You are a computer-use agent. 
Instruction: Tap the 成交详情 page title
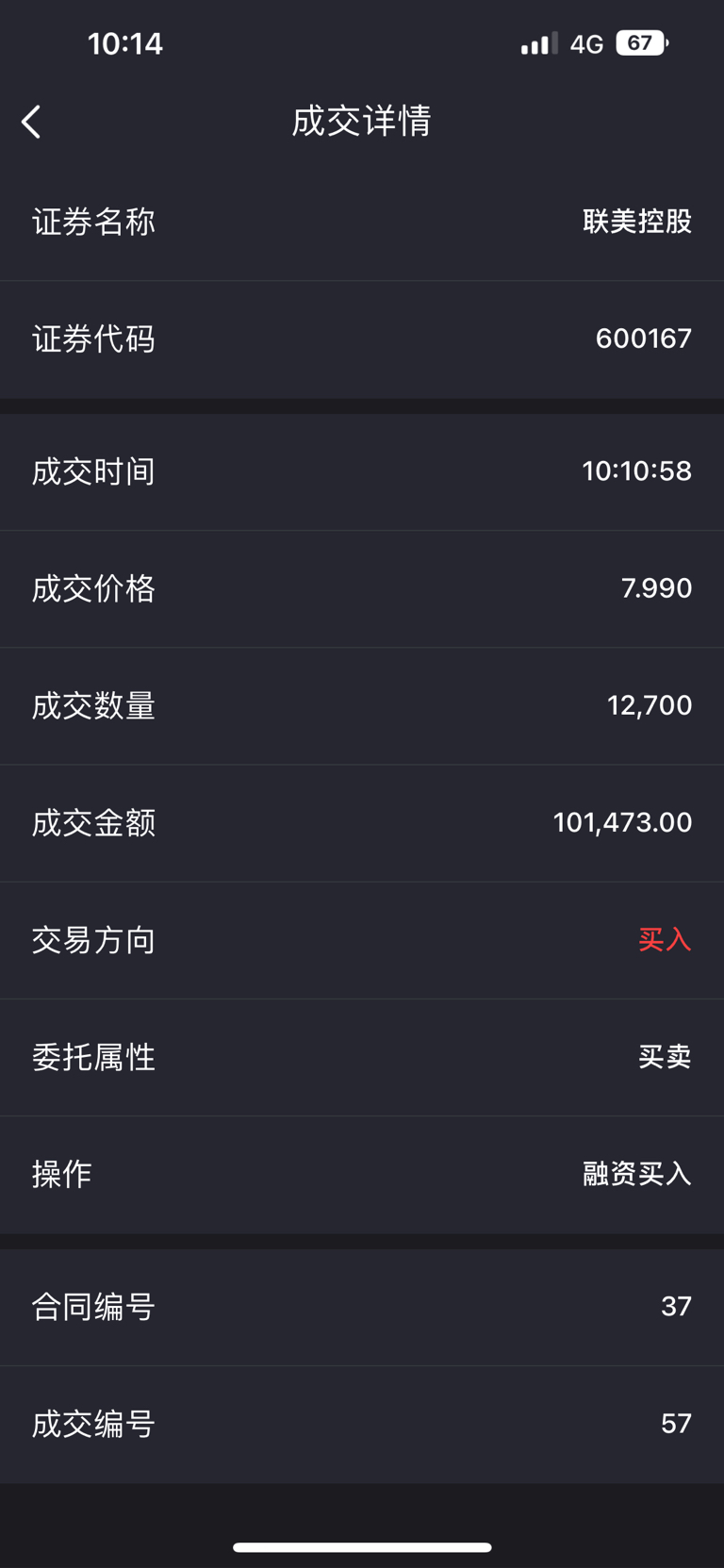coord(362,121)
